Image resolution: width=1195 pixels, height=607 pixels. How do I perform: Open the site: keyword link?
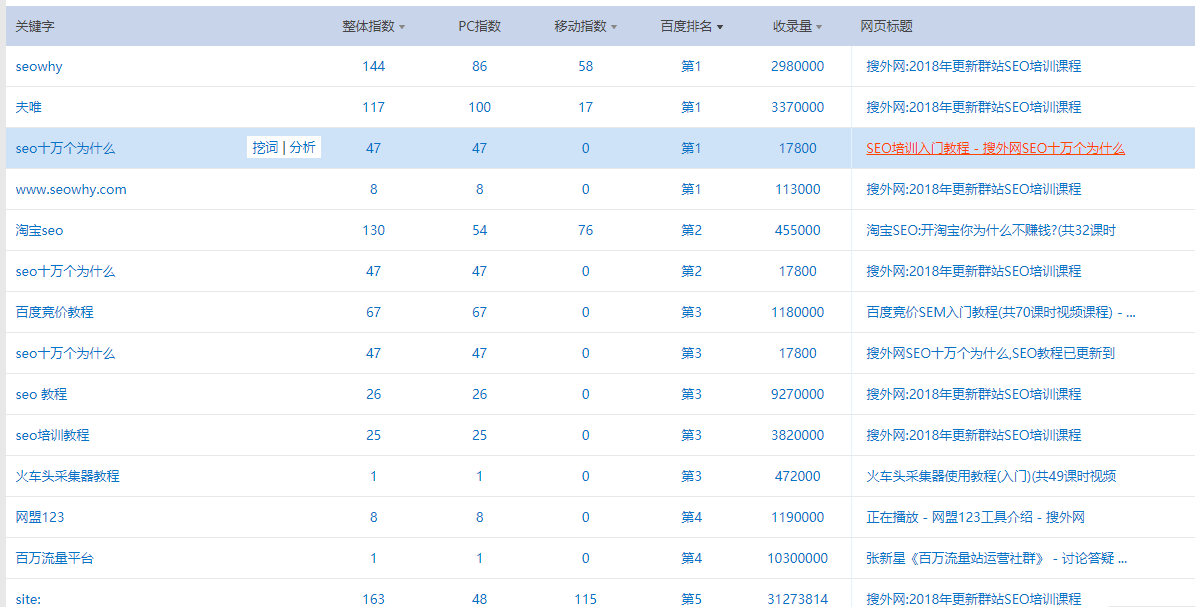coord(28,599)
